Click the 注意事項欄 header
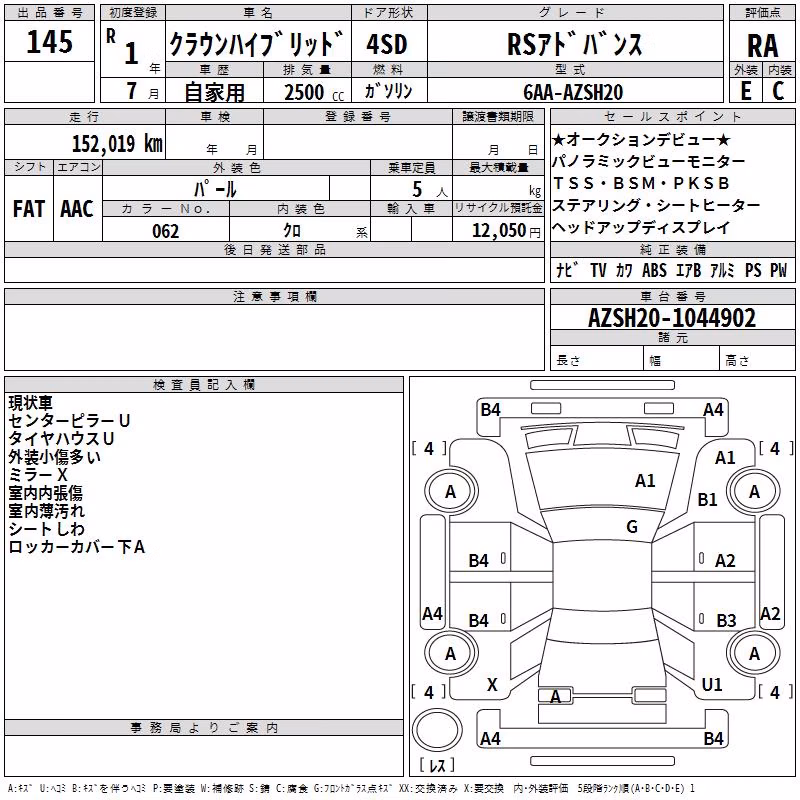 coord(275,296)
